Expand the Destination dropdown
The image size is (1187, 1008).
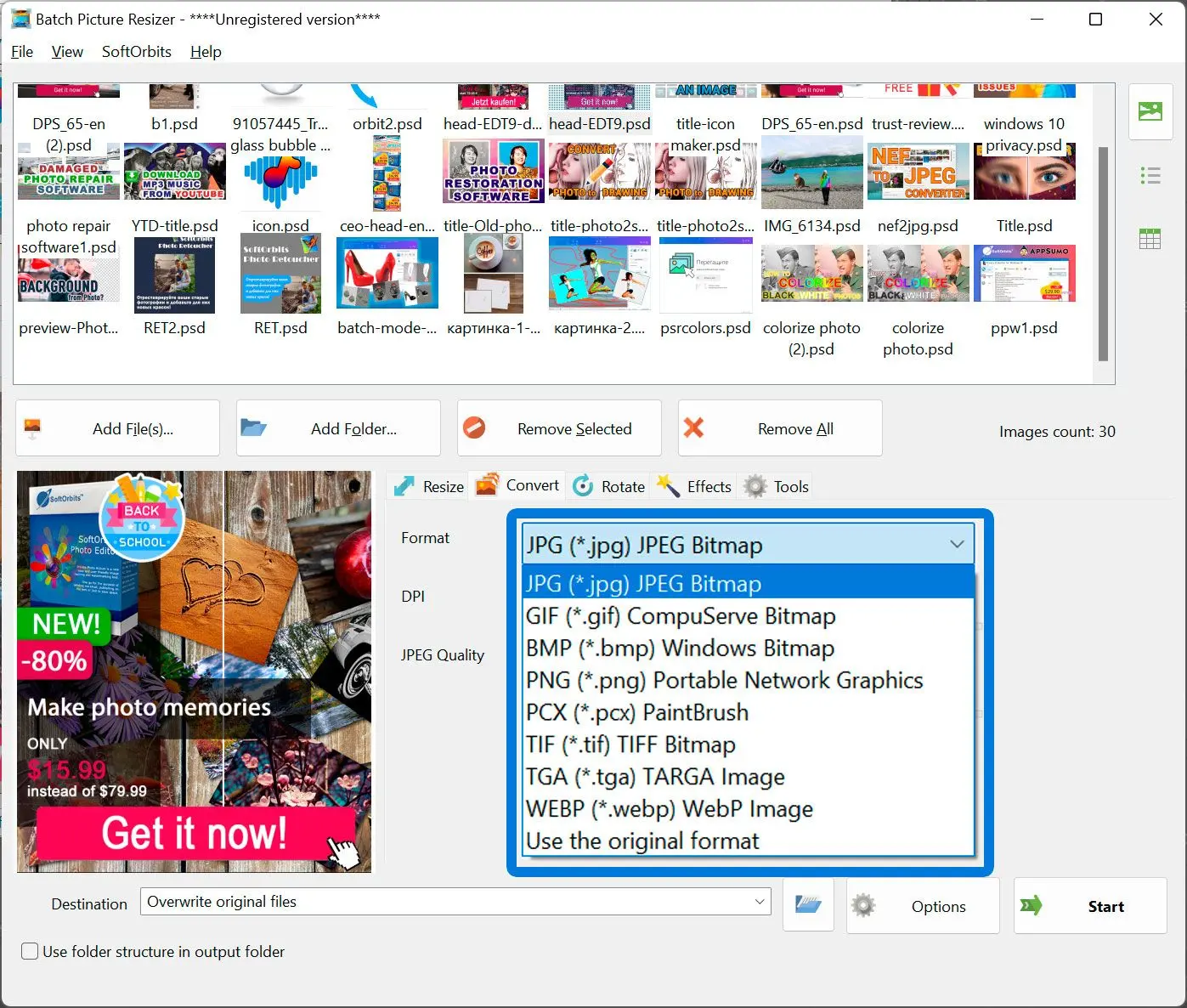pos(760,902)
